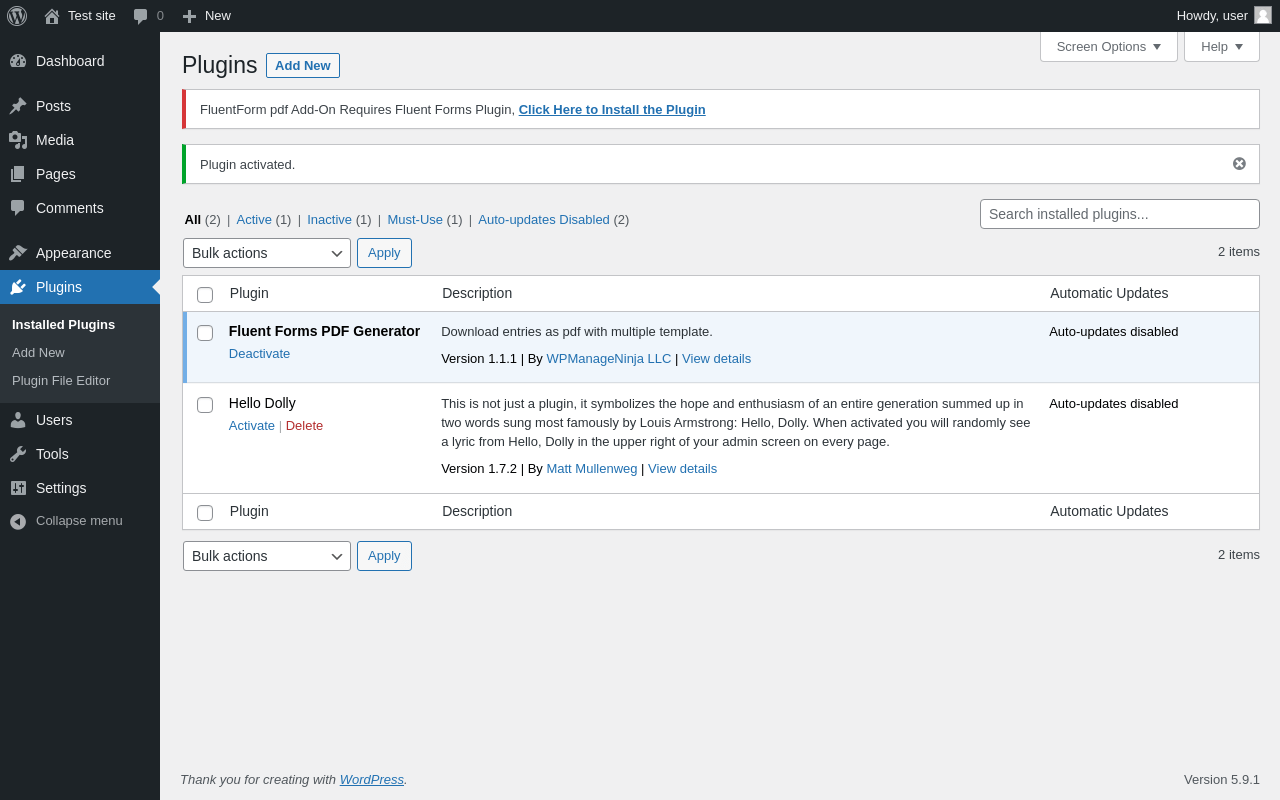The image size is (1280, 800).
Task: Expand the Help dropdown tab
Action: 1221,46
